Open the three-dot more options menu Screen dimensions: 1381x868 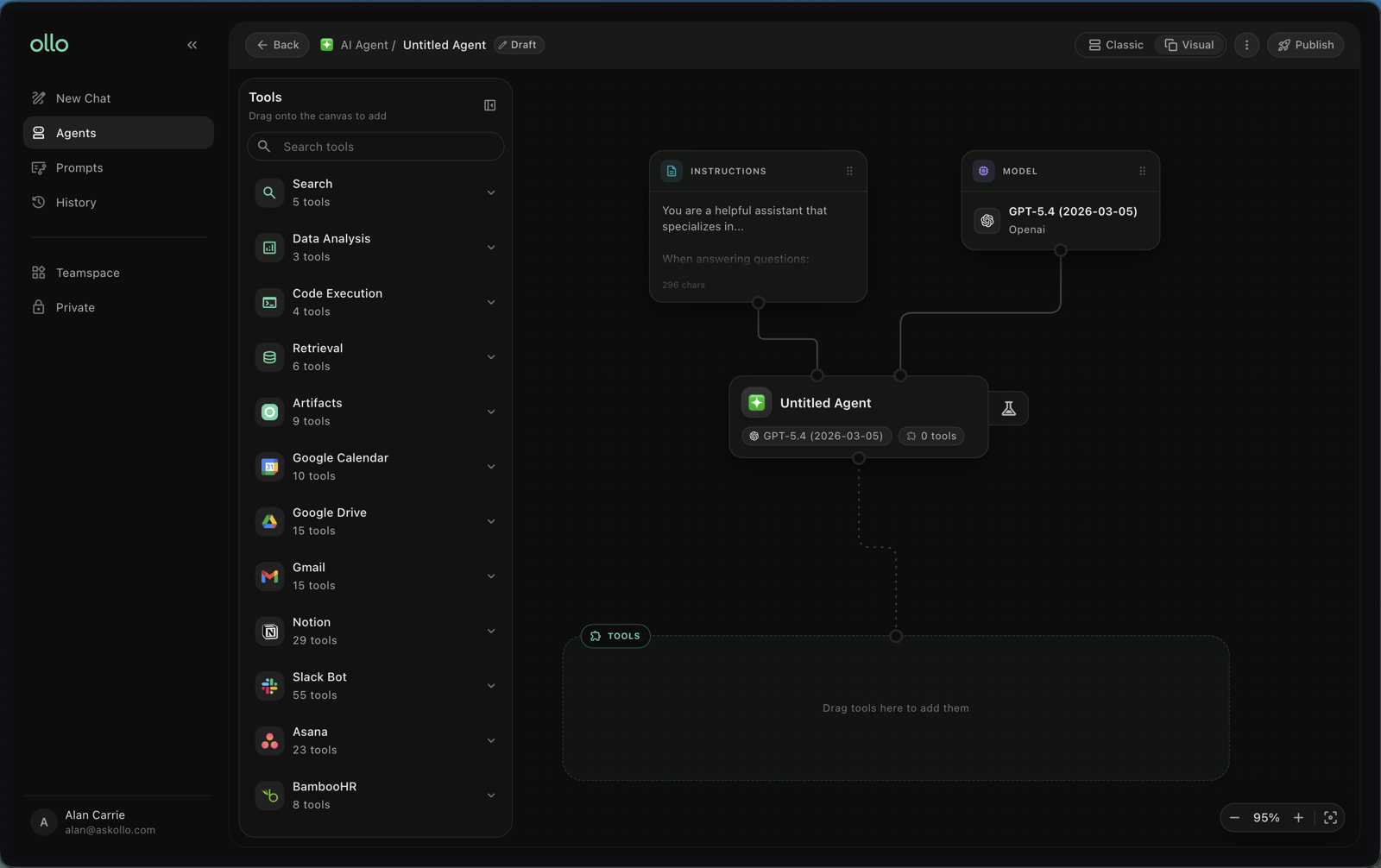click(1246, 45)
